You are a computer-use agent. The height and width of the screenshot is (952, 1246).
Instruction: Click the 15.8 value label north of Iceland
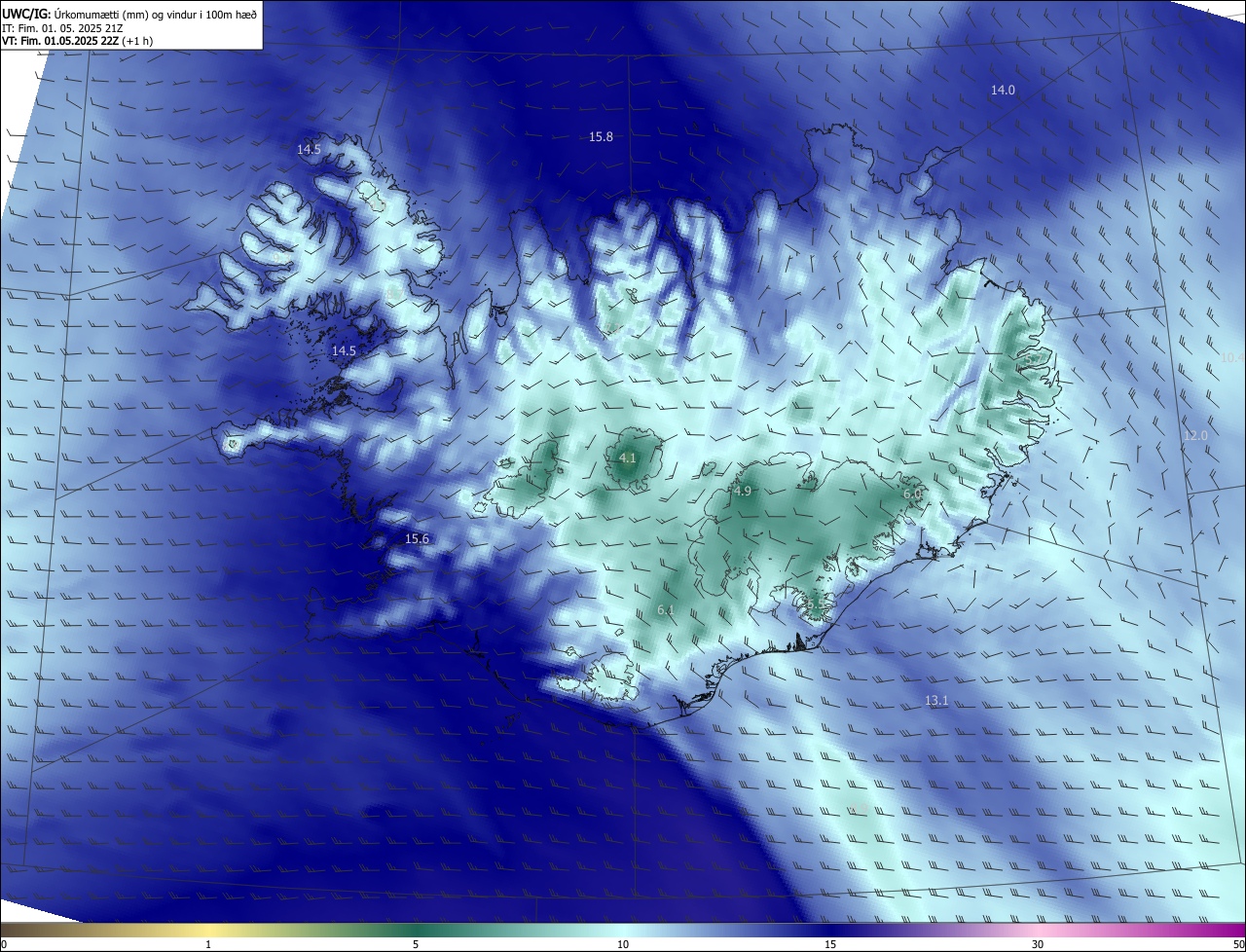tap(601, 136)
